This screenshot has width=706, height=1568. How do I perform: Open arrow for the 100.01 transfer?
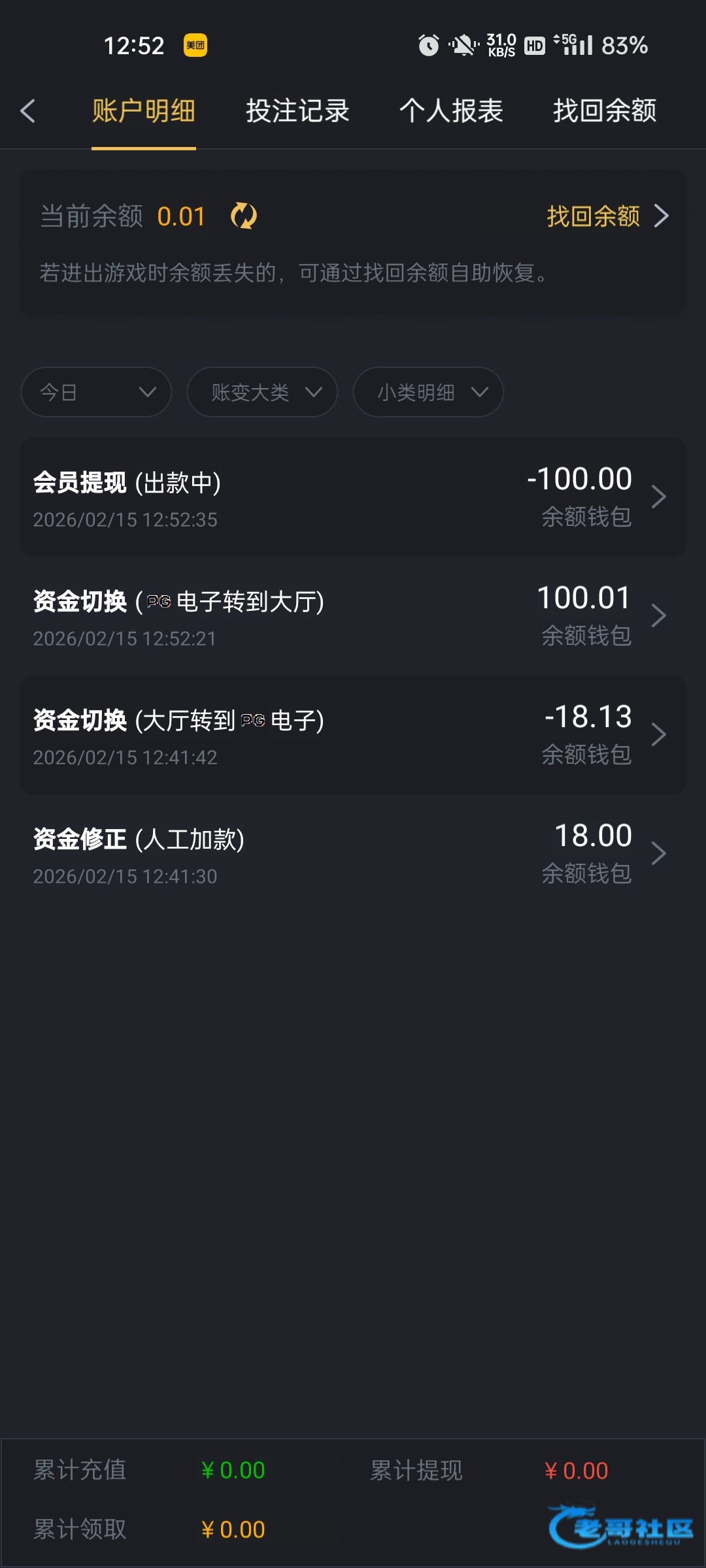coord(659,615)
